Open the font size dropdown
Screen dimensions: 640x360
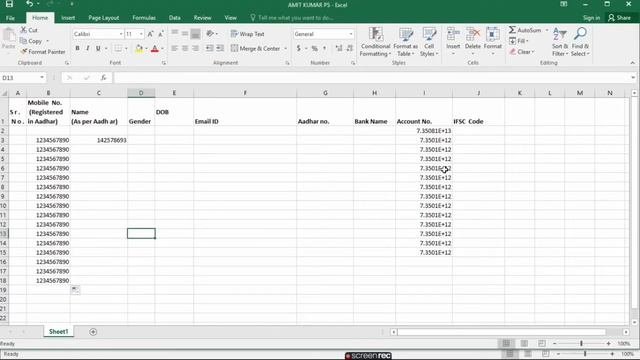tap(141, 34)
